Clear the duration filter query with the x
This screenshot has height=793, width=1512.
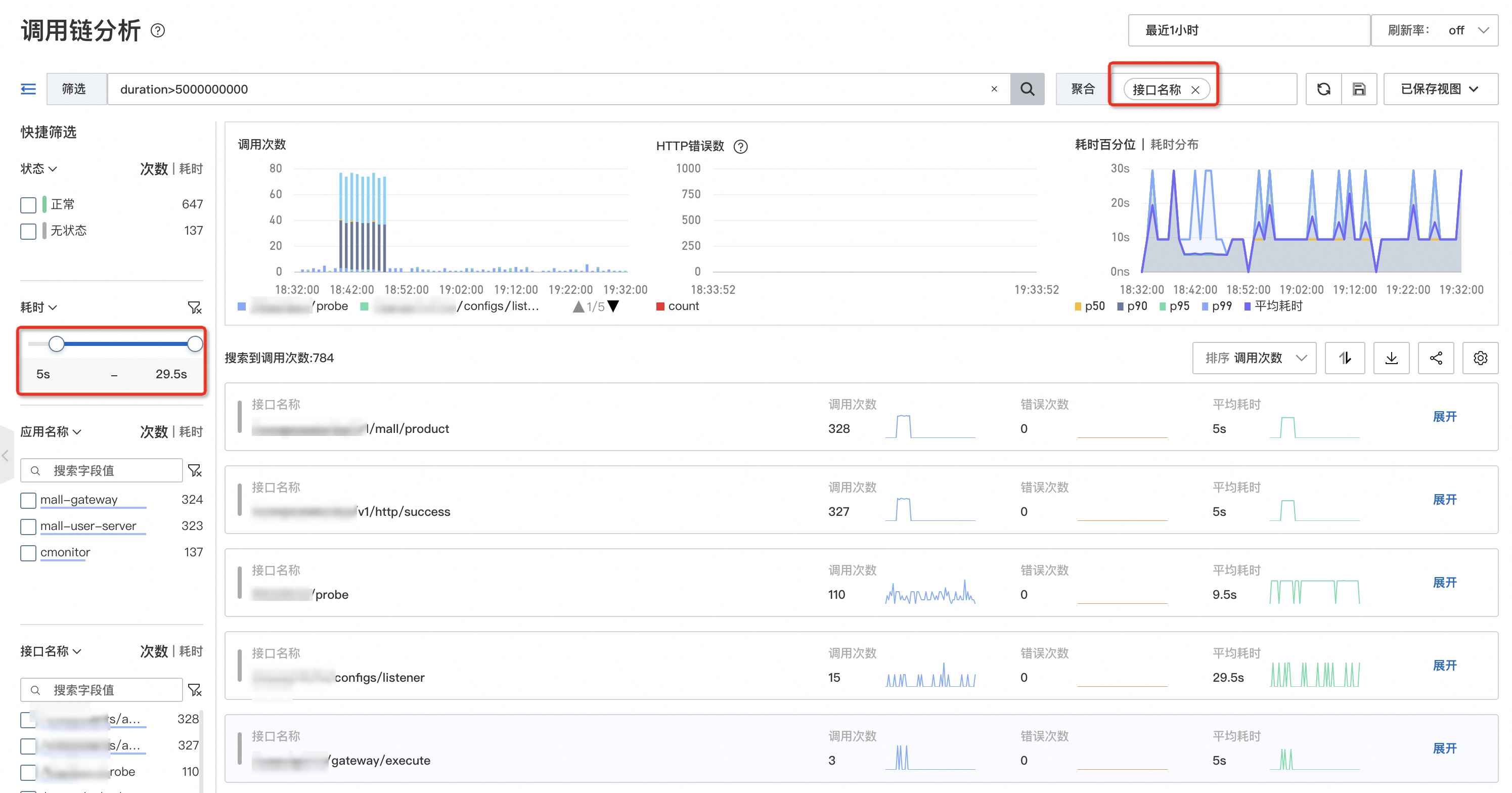pos(994,89)
